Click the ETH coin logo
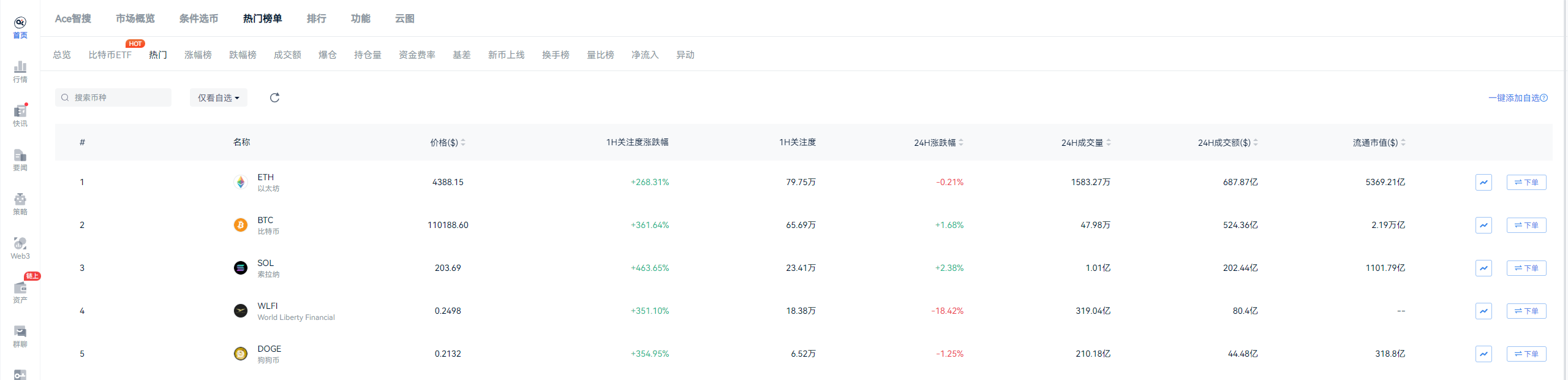This screenshot has width=1568, height=380. (241, 182)
